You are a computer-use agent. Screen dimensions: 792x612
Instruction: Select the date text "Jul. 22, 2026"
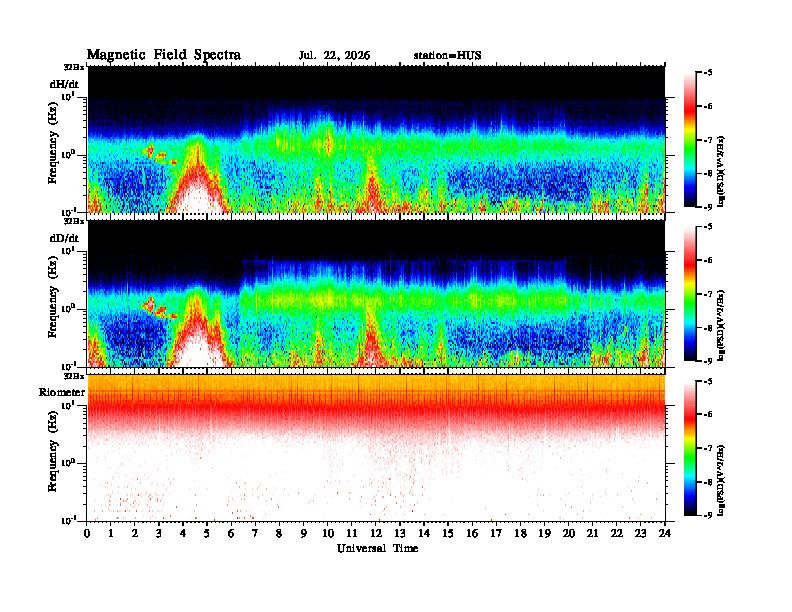coord(334,55)
